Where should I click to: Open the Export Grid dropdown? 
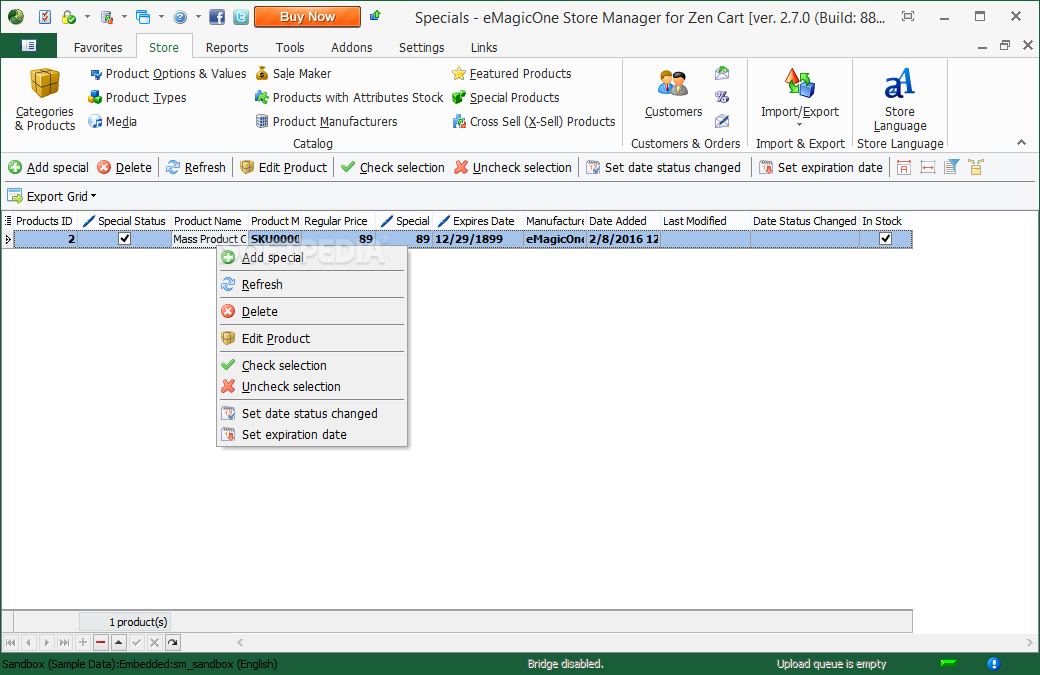tap(52, 196)
